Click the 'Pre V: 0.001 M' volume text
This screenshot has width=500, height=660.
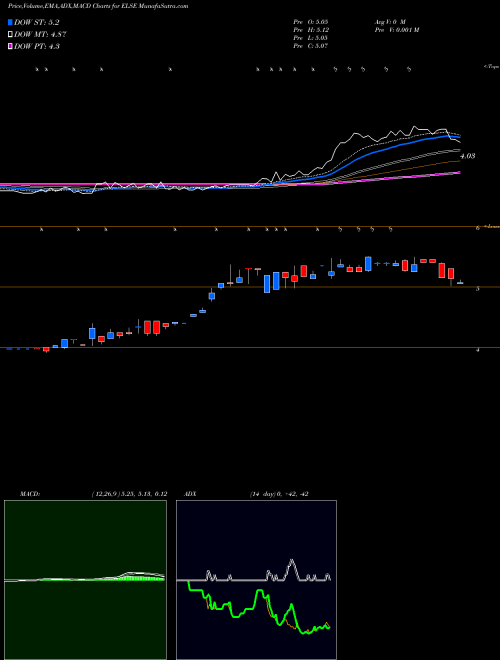click(x=396, y=30)
